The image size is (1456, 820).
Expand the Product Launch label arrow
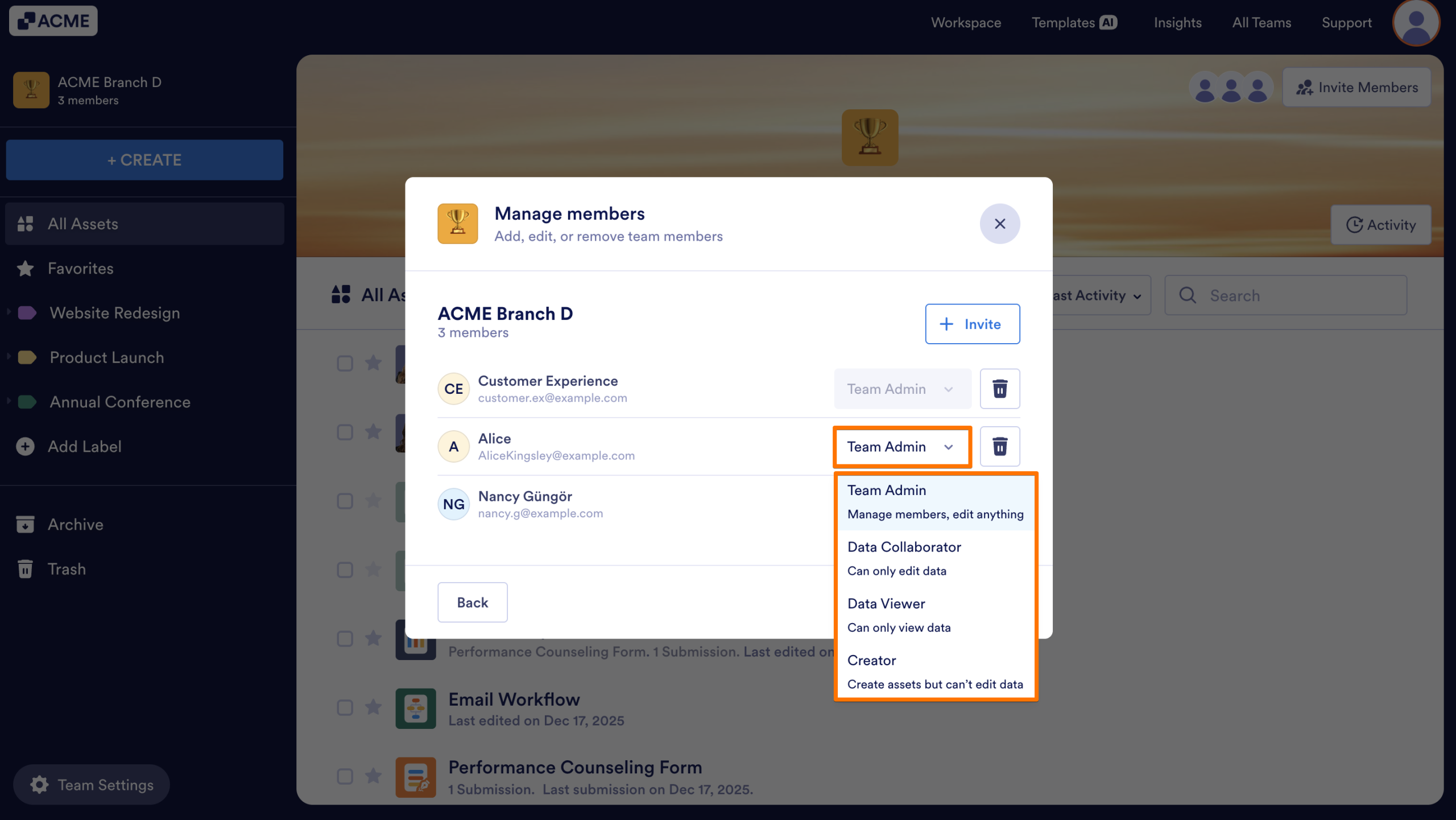9,356
